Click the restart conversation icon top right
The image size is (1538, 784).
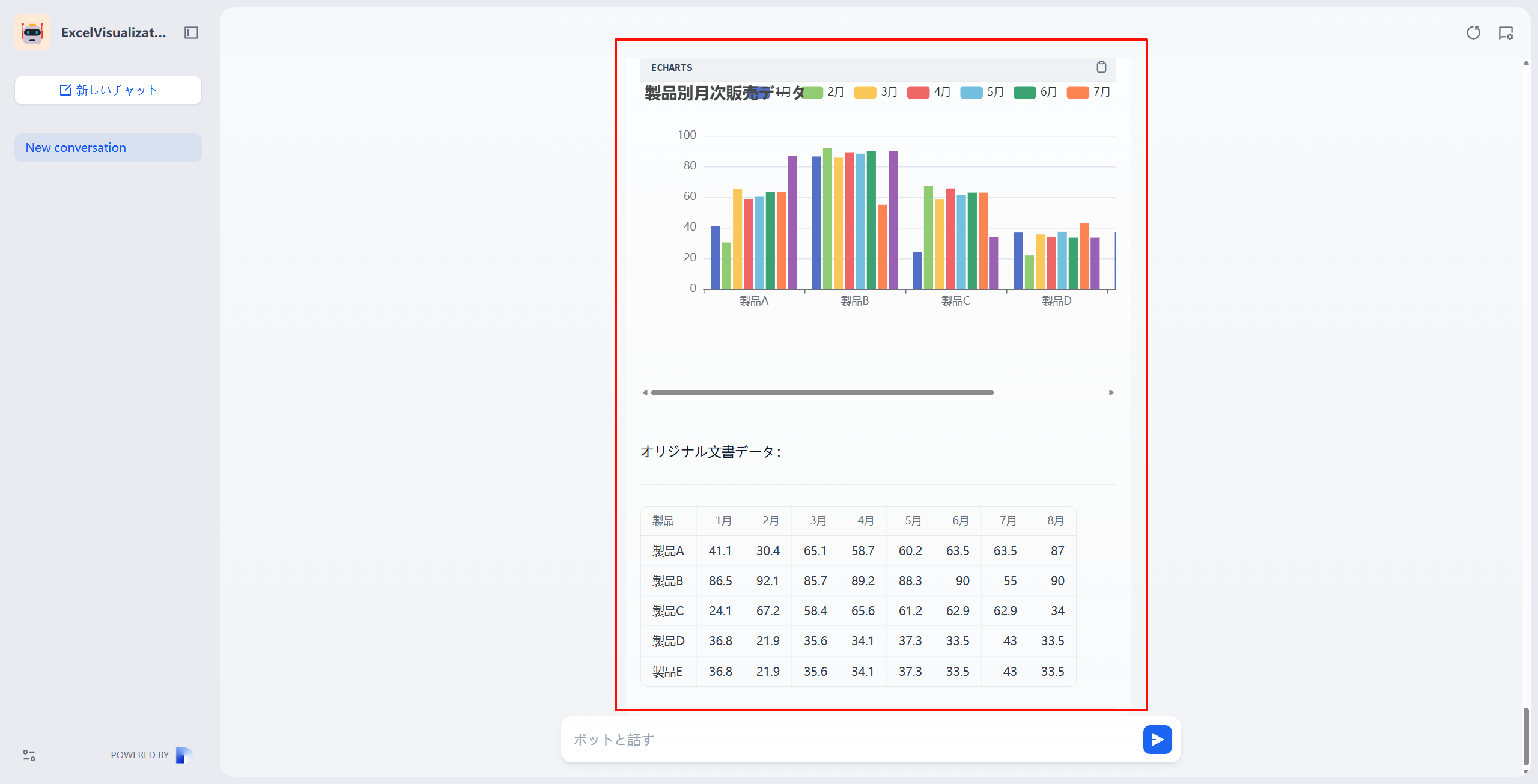(1473, 33)
